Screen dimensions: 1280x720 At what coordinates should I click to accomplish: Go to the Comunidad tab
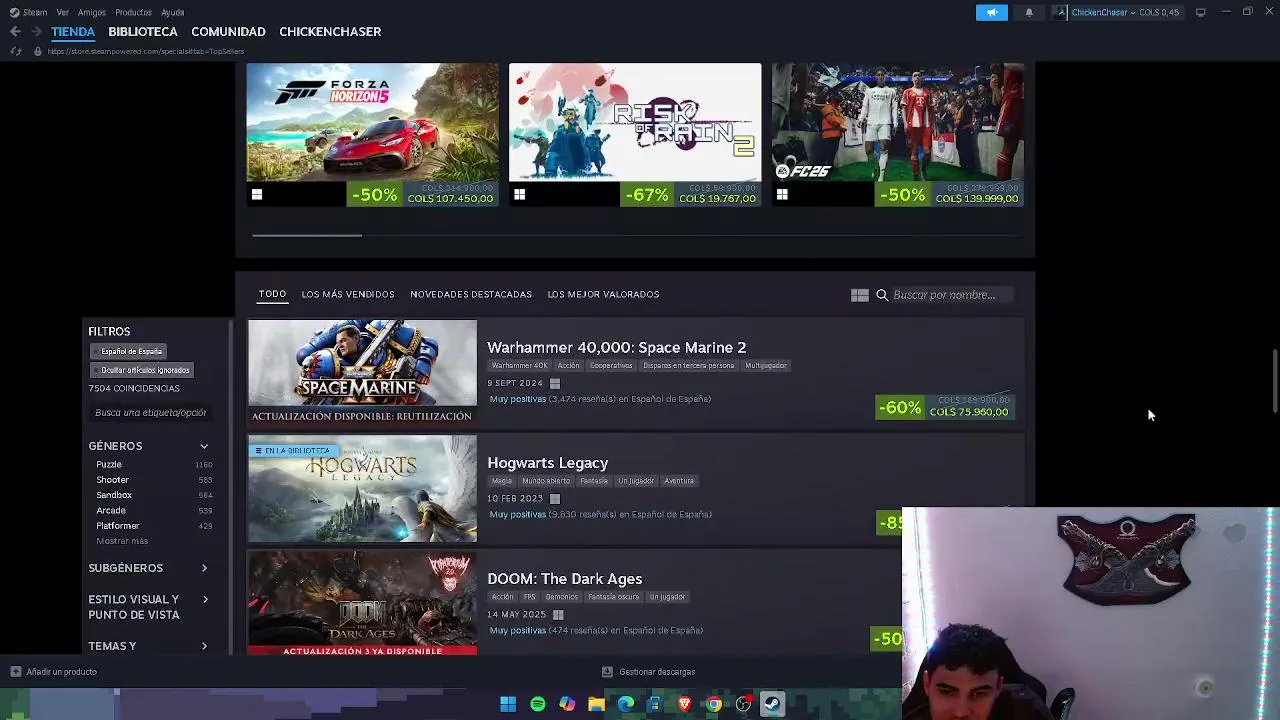pos(228,32)
